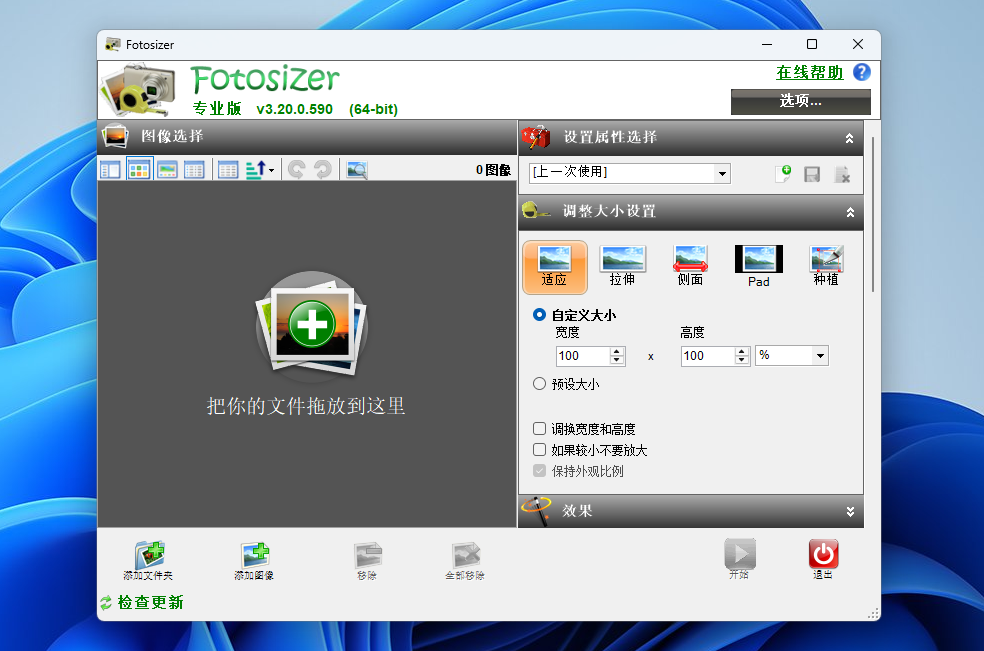Click the 宽度 (width) input field
984x651 pixels.
coord(582,356)
